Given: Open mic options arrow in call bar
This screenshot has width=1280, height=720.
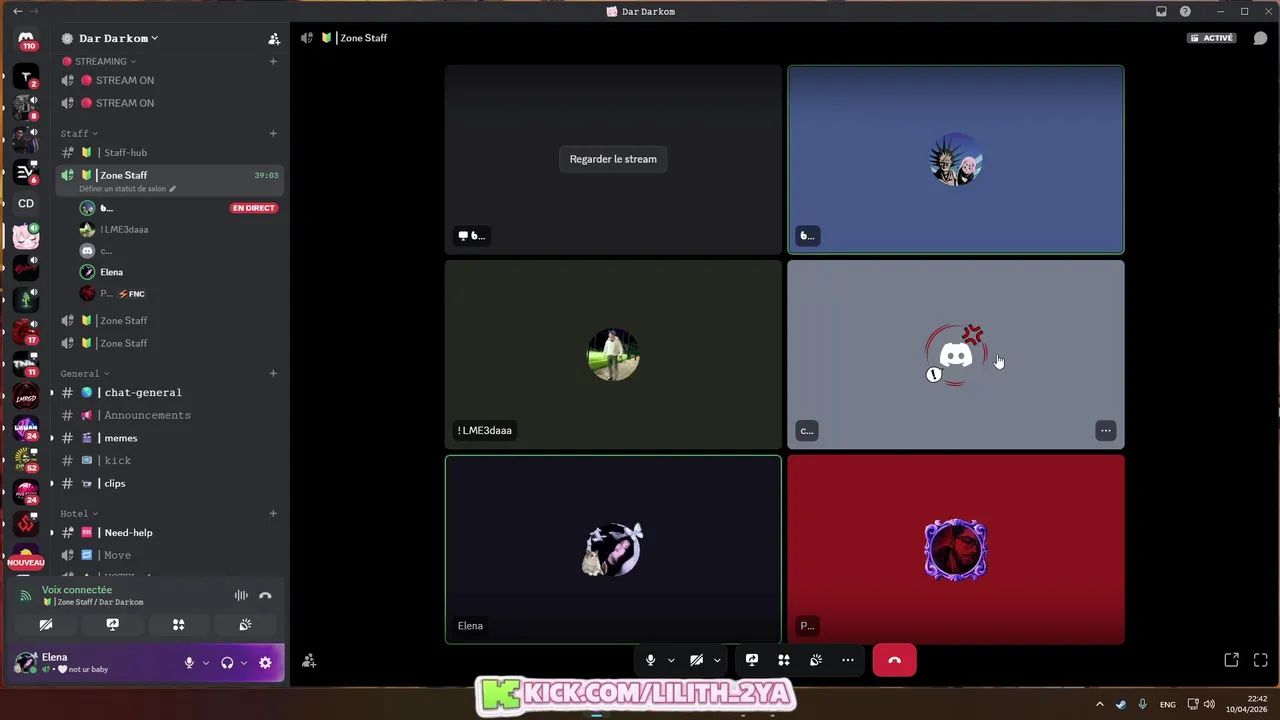Looking at the screenshot, I should pos(671,660).
